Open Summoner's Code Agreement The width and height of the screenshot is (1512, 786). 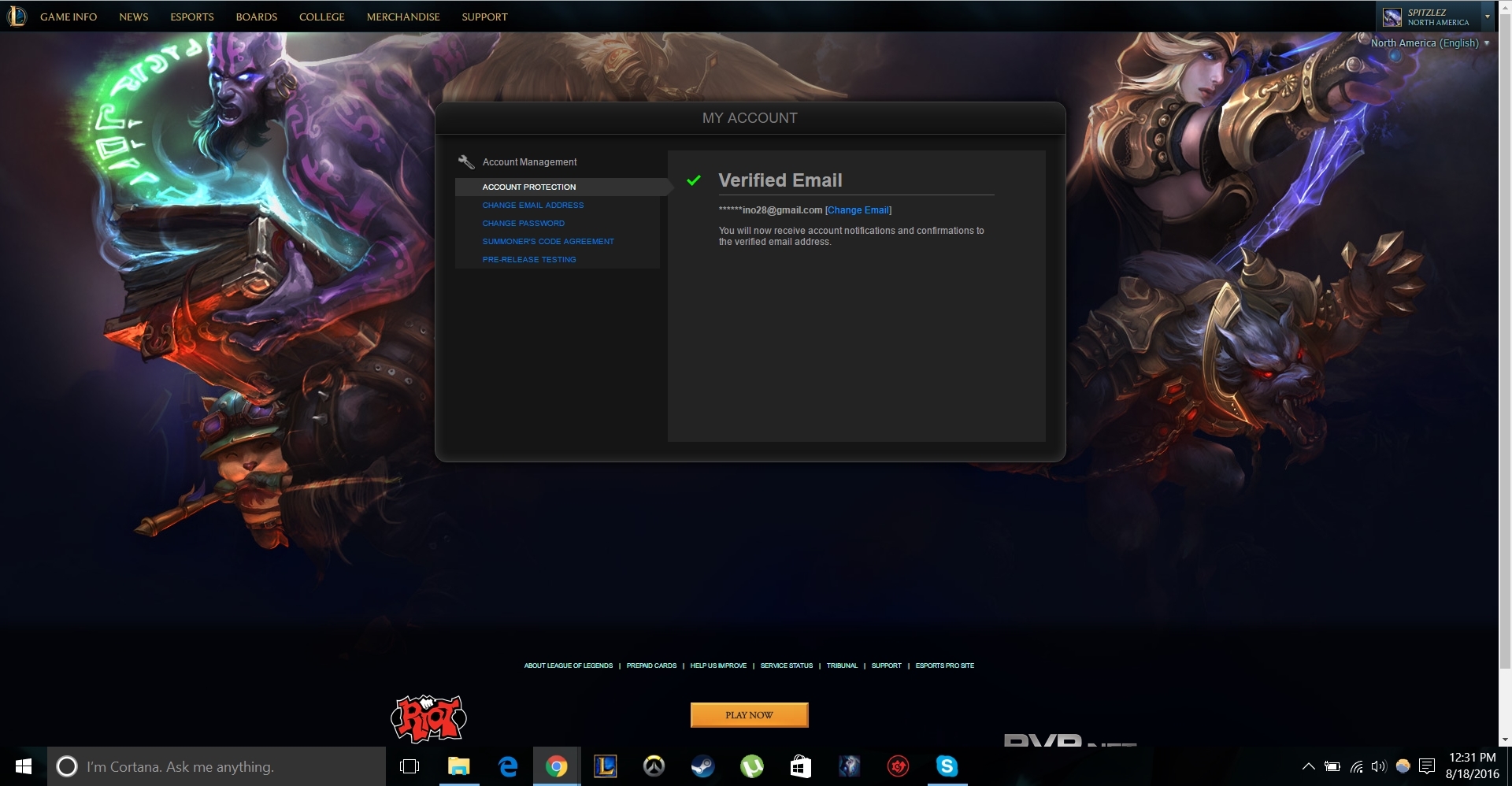click(x=548, y=241)
